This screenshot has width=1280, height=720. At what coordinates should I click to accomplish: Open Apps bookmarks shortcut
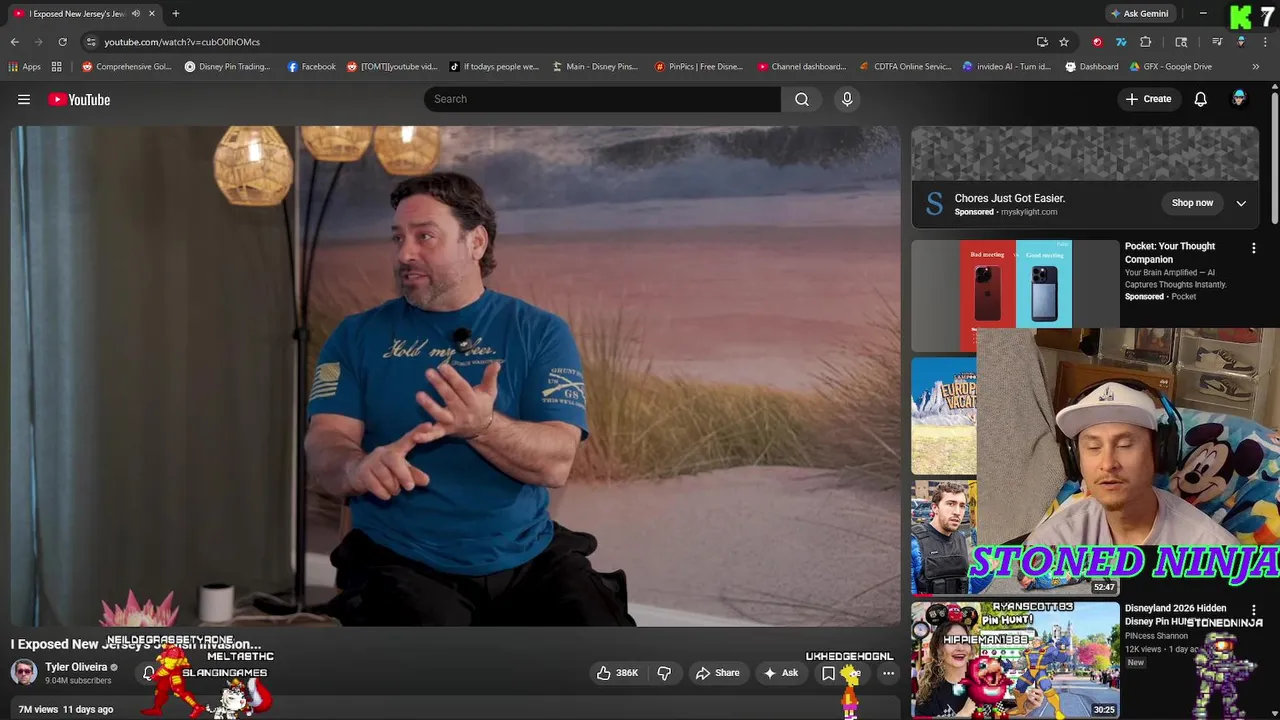tap(25, 67)
